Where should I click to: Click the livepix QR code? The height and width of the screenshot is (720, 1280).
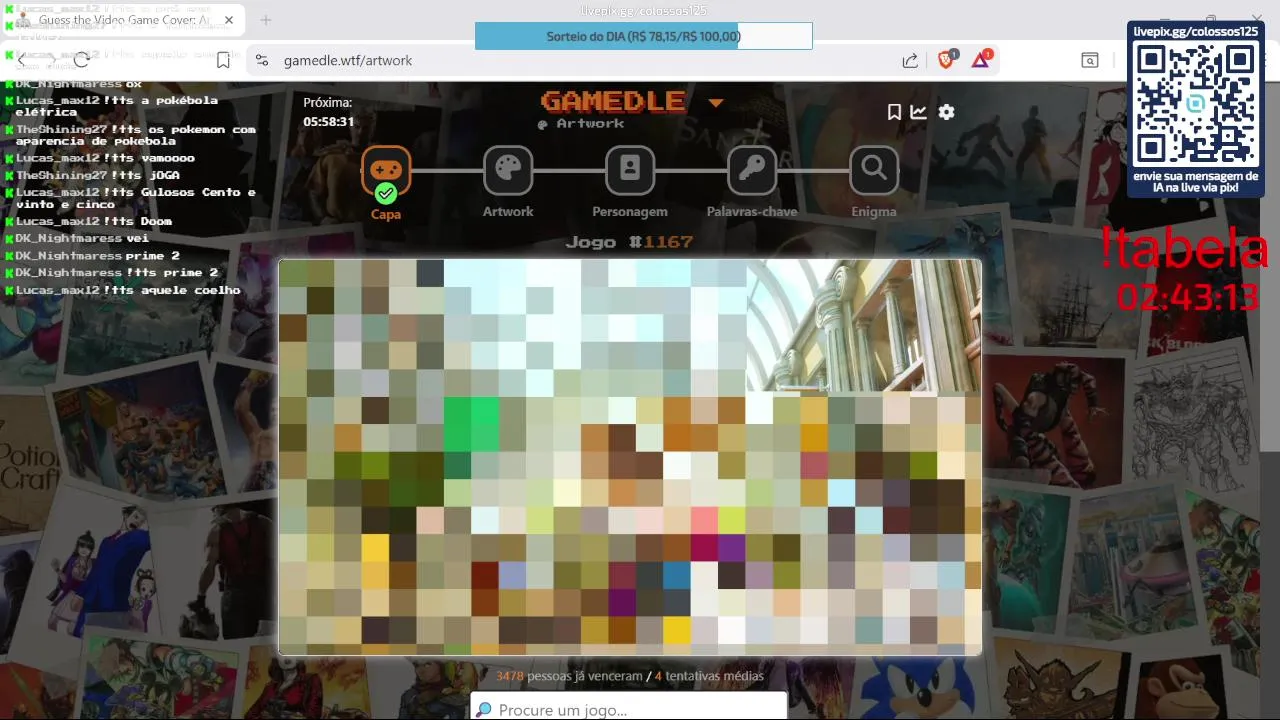tap(1196, 105)
